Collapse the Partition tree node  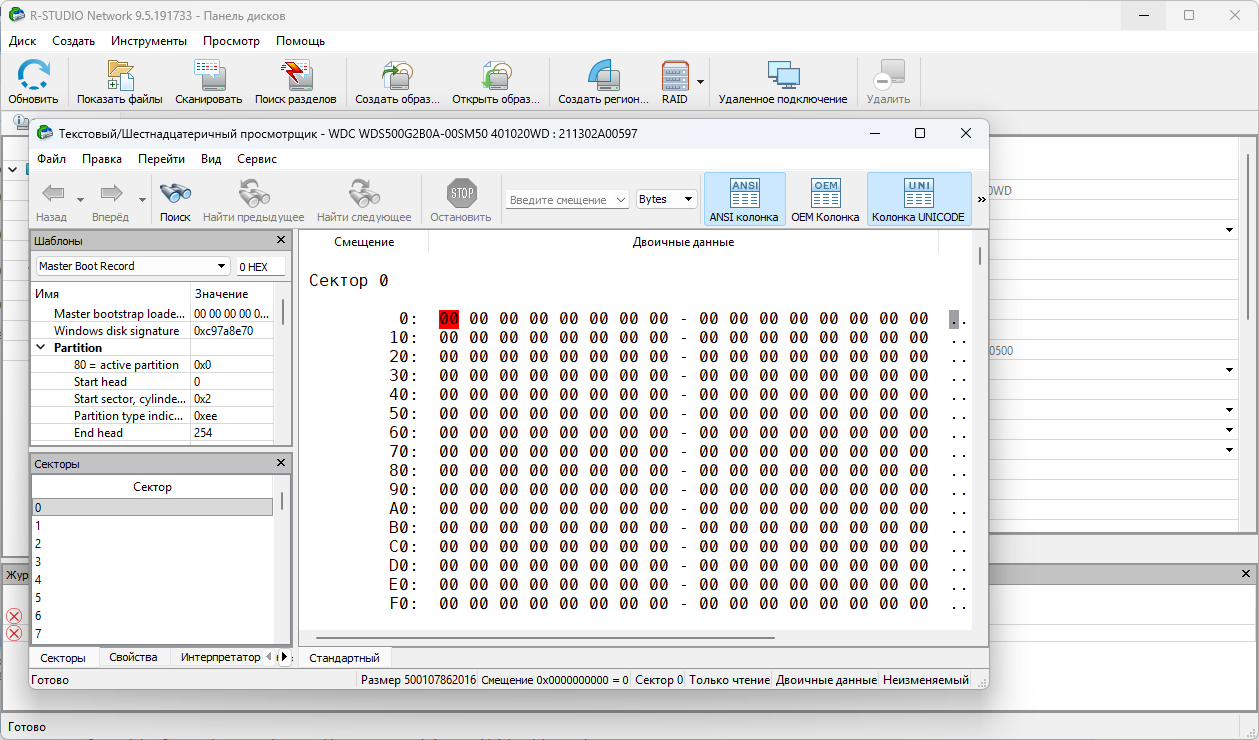tap(42, 348)
